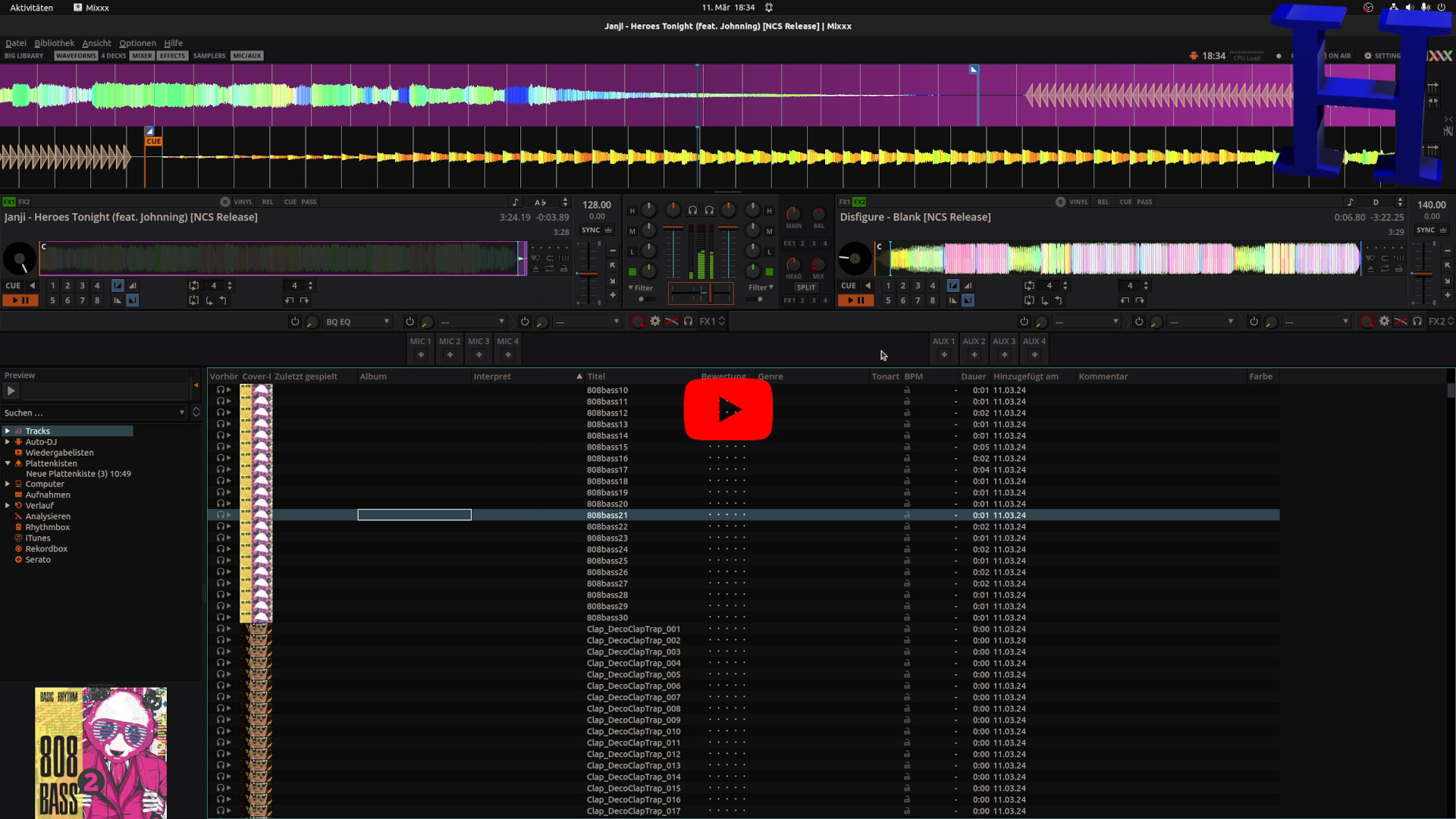The width and height of the screenshot is (1456, 819).
Task: Click deck 1 beatjump forward icon
Action: [304, 300]
